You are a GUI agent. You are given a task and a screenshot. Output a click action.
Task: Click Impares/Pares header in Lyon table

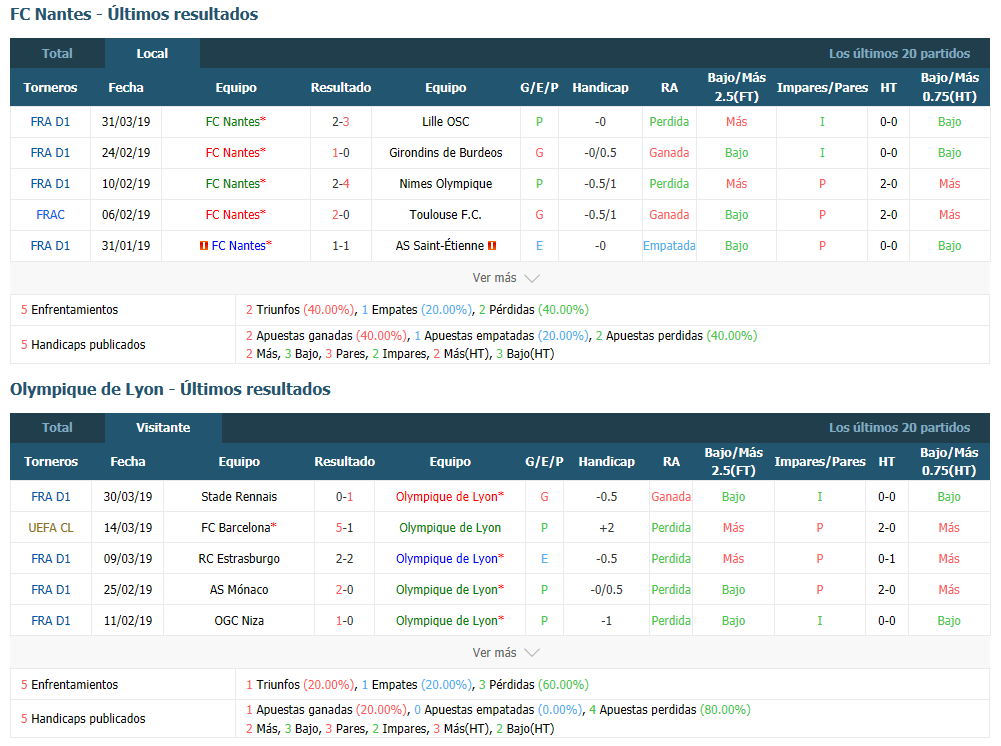(x=820, y=461)
